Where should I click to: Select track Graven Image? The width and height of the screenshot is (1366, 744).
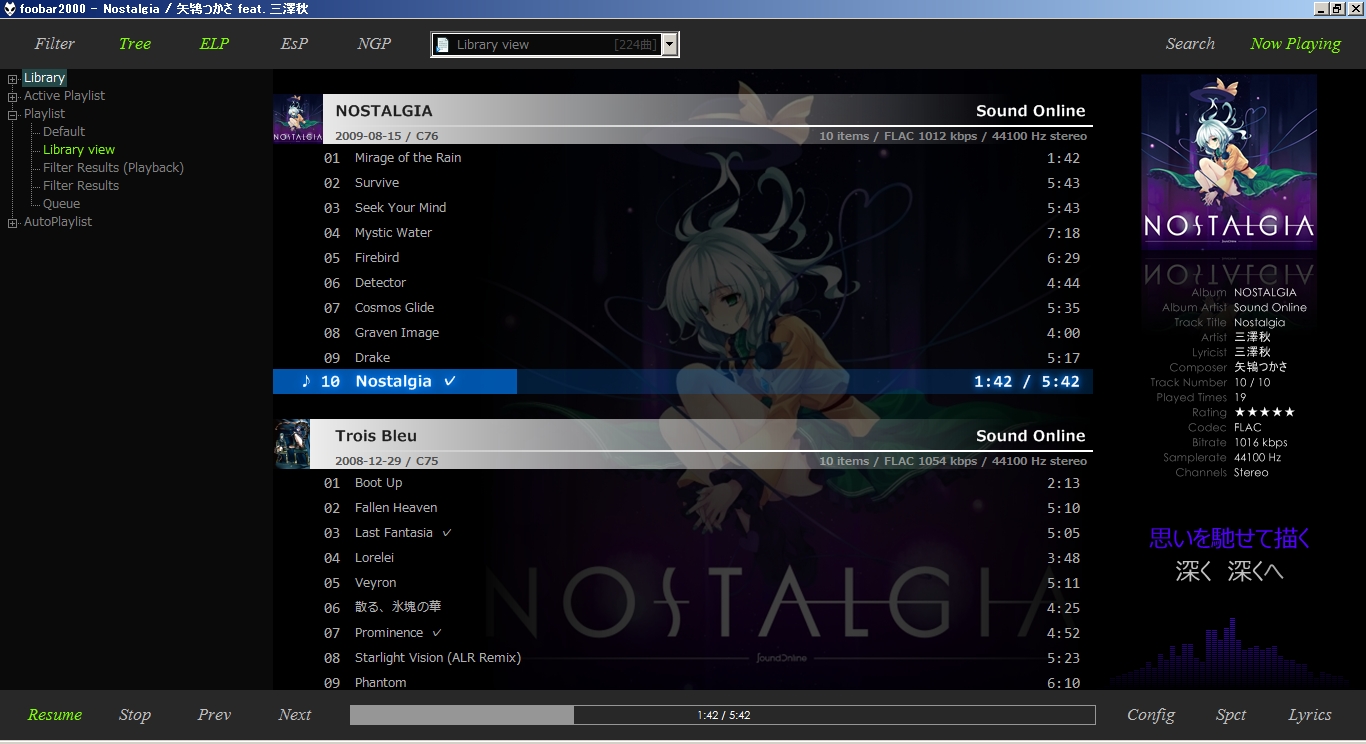point(683,333)
